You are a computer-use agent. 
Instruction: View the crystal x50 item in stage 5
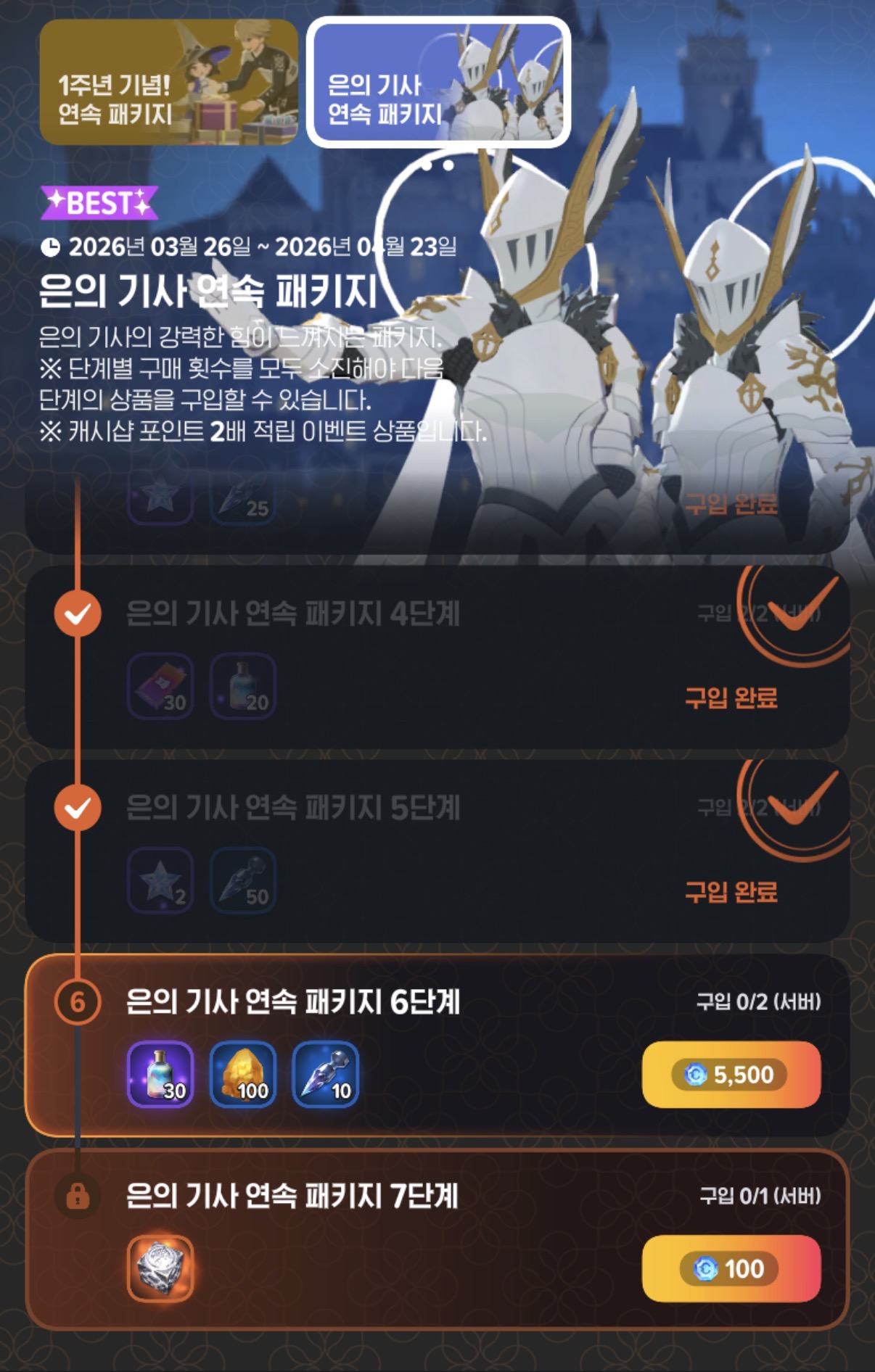pos(243,880)
